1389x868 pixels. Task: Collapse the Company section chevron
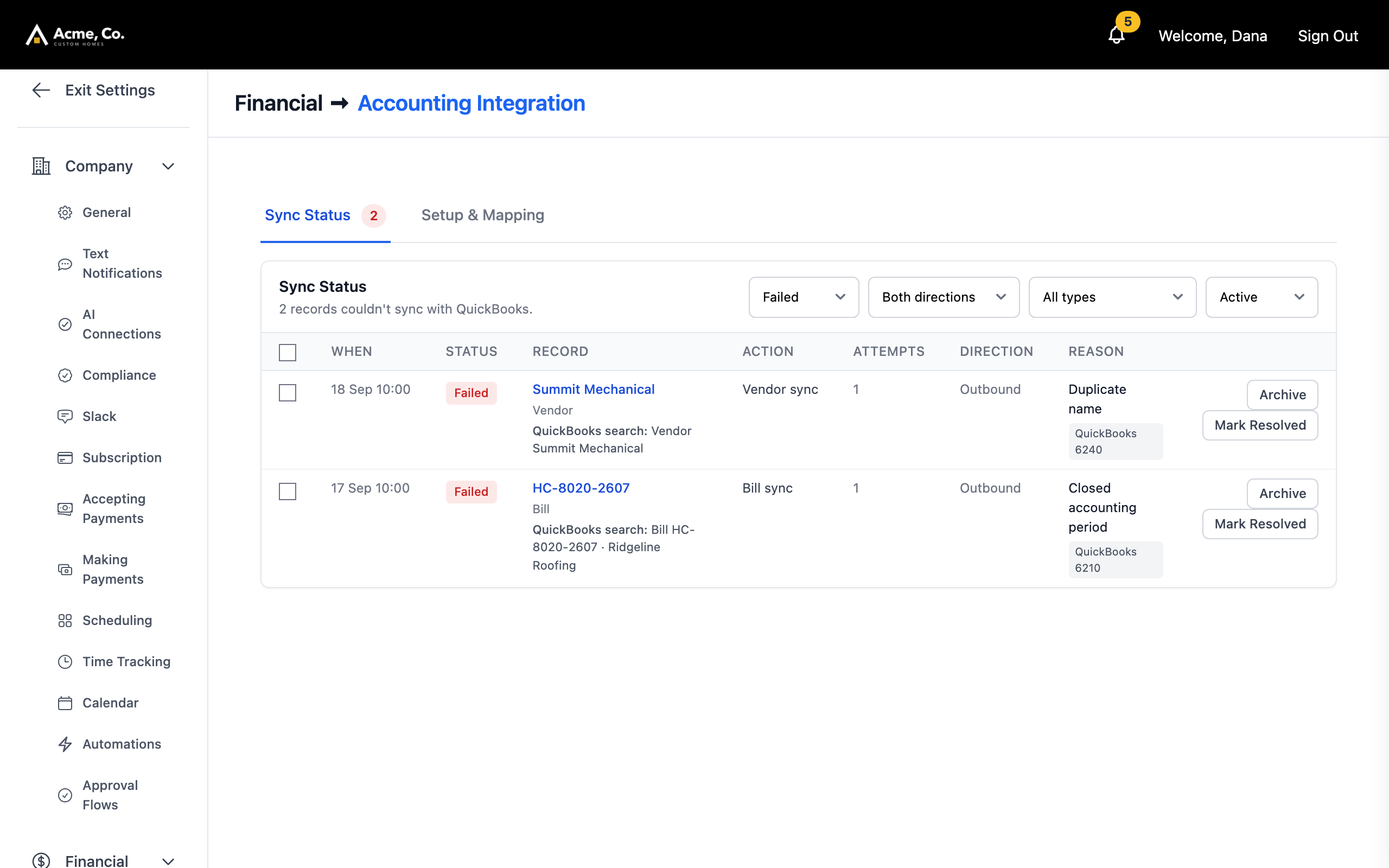(168, 167)
